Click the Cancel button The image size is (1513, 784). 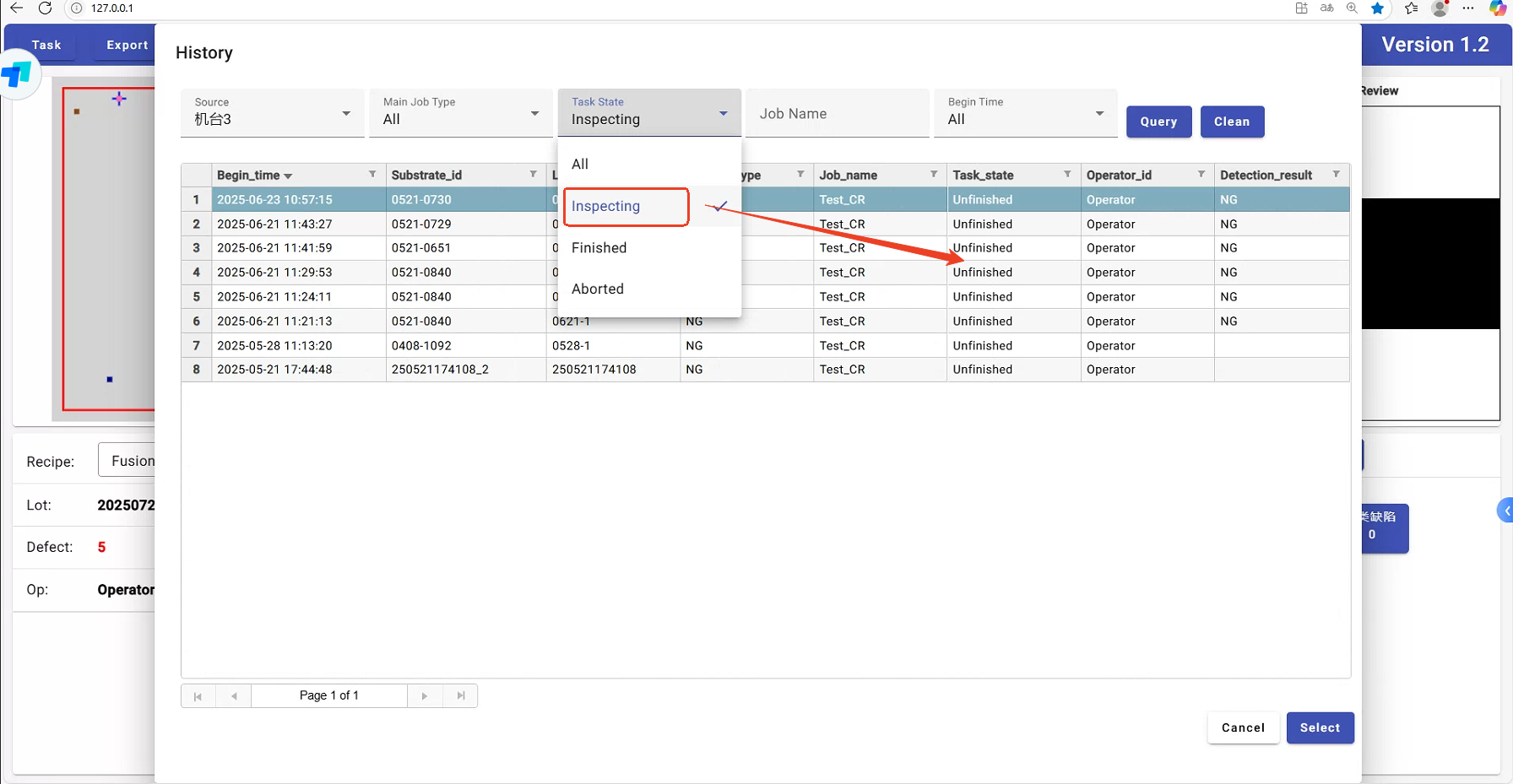1243,727
